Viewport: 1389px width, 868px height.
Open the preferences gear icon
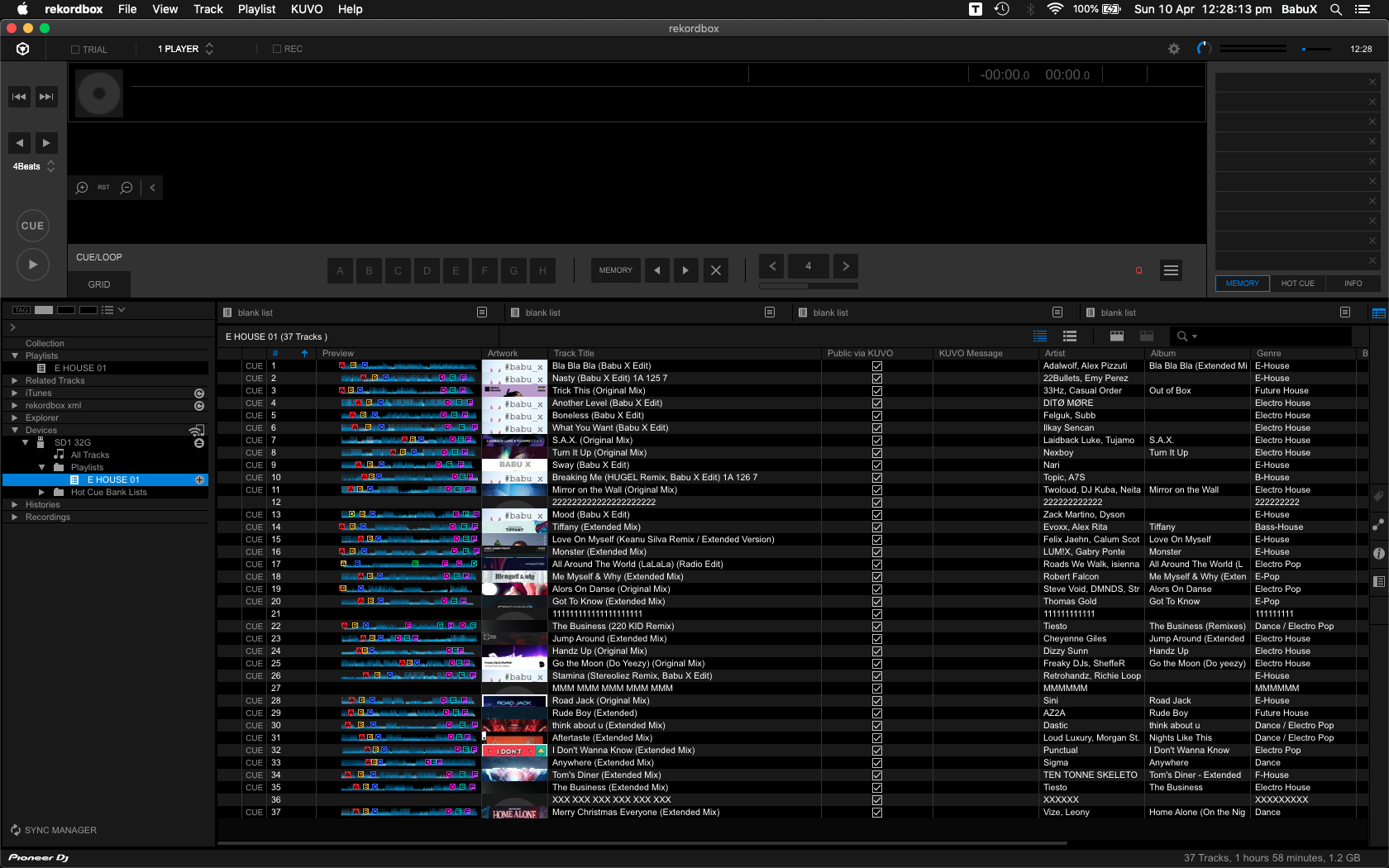pos(1173,49)
